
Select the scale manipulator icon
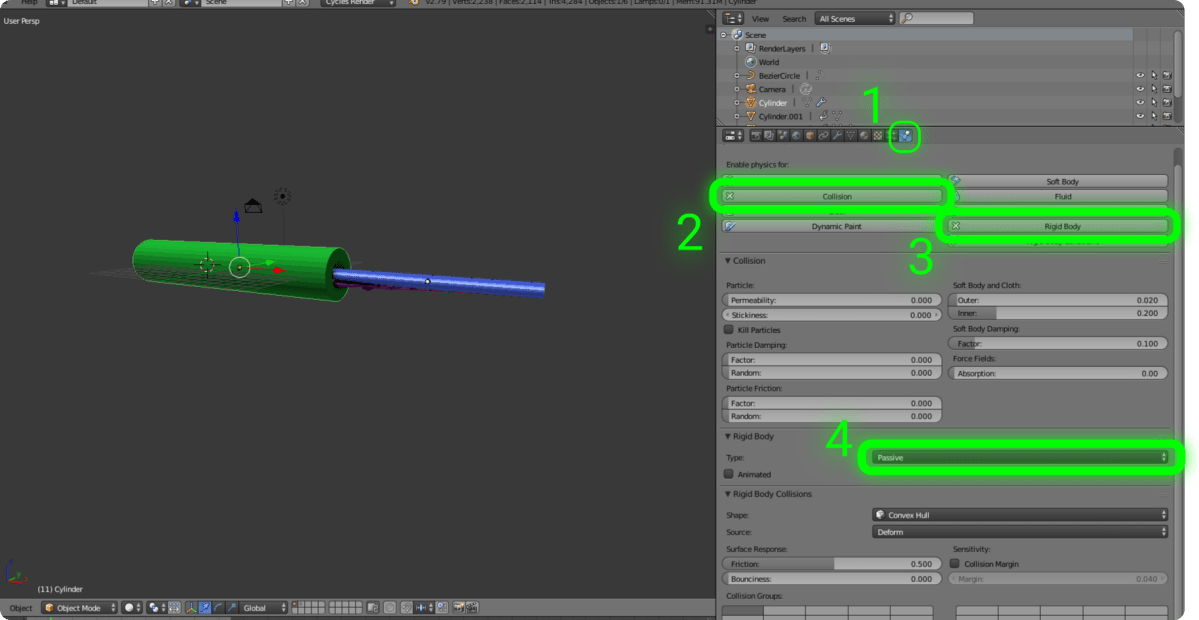coord(232,608)
